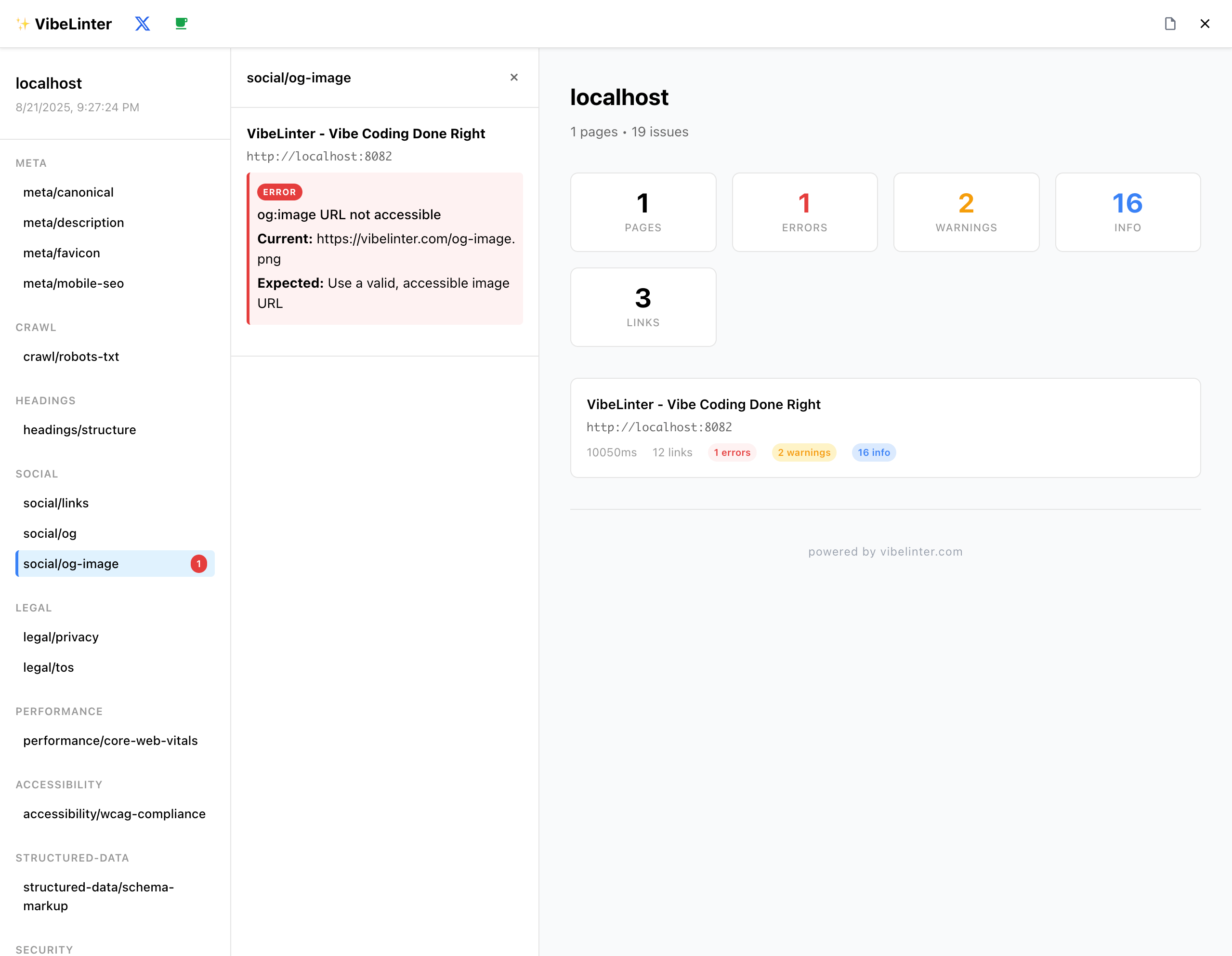Screen dimensions: 1232x956
Task: Click the scan timestamp '8/21/2025, 9:27:24 PM'
Action: 77,108
